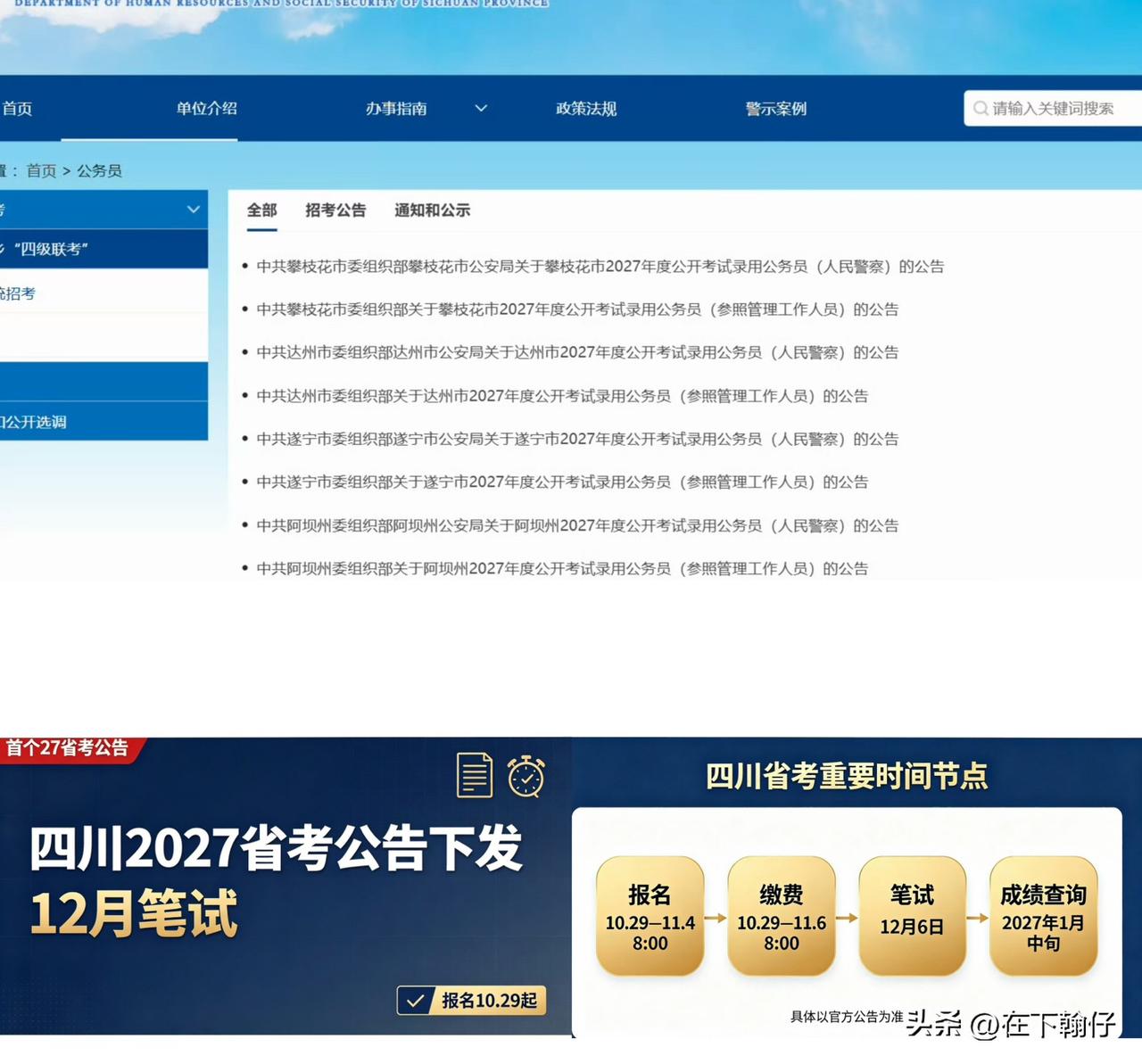Click the 公务员 breadcrumb link
Image resolution: width=1142 pixels, height=1064 pixels.
click(x=99, y=170)
